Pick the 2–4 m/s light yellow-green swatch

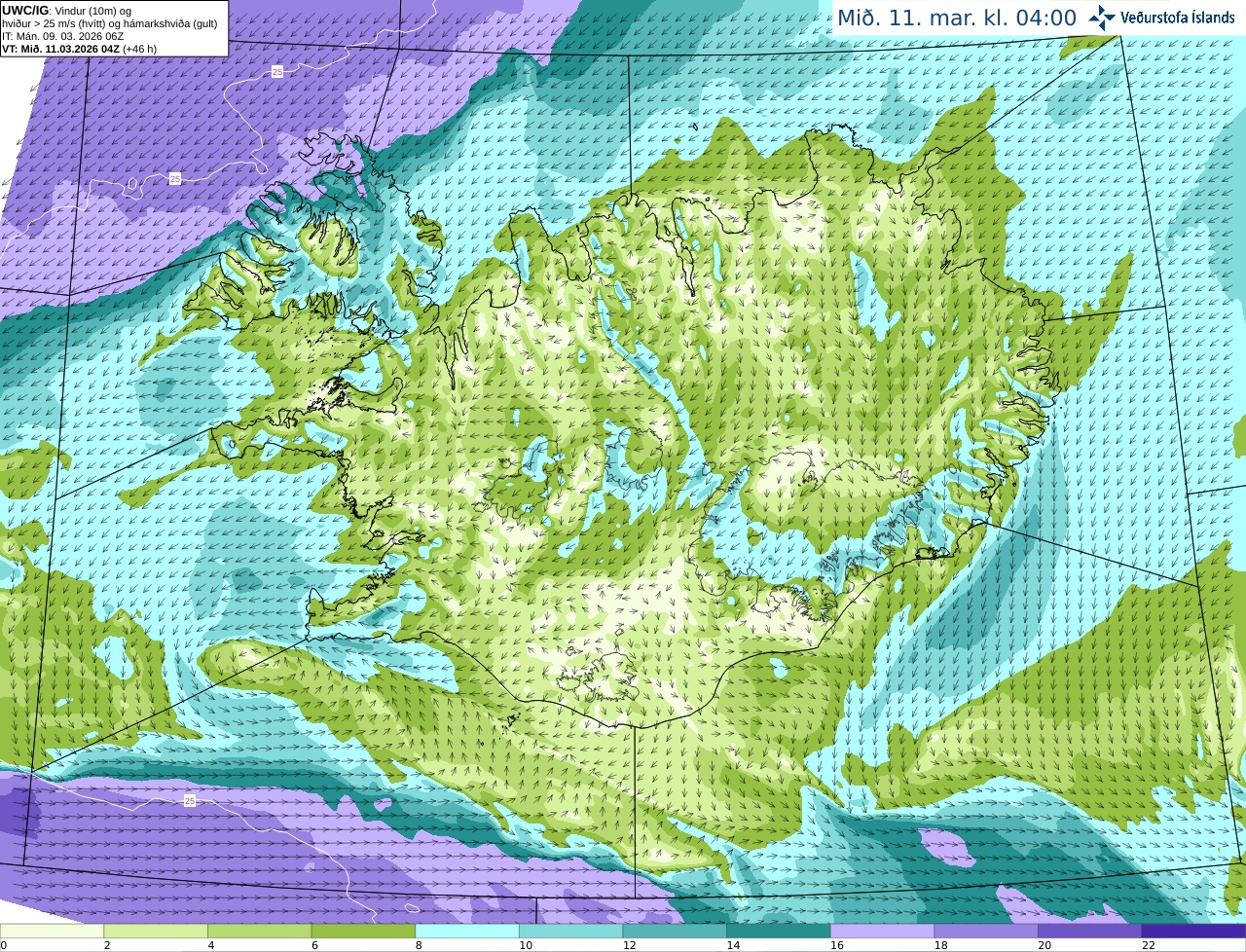point(156,931)
